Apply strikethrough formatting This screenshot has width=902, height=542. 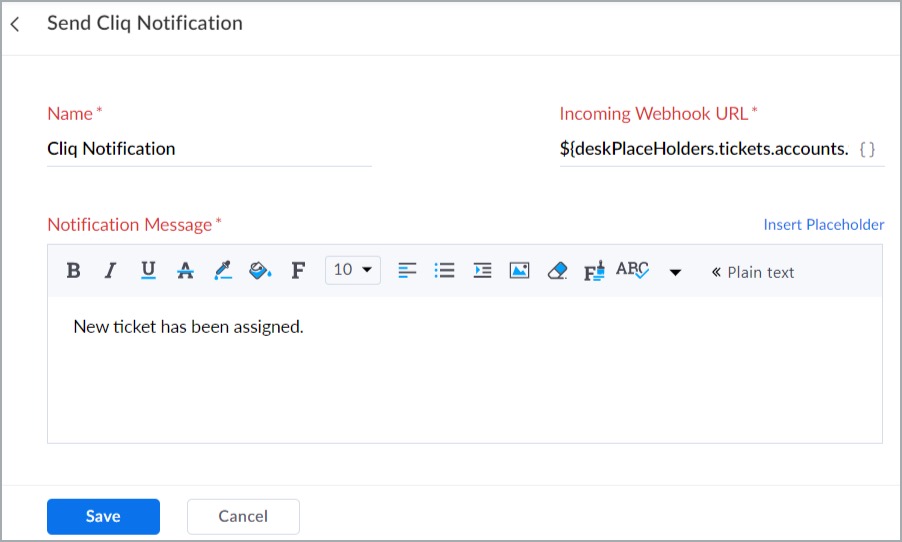[x=185, y=270]
